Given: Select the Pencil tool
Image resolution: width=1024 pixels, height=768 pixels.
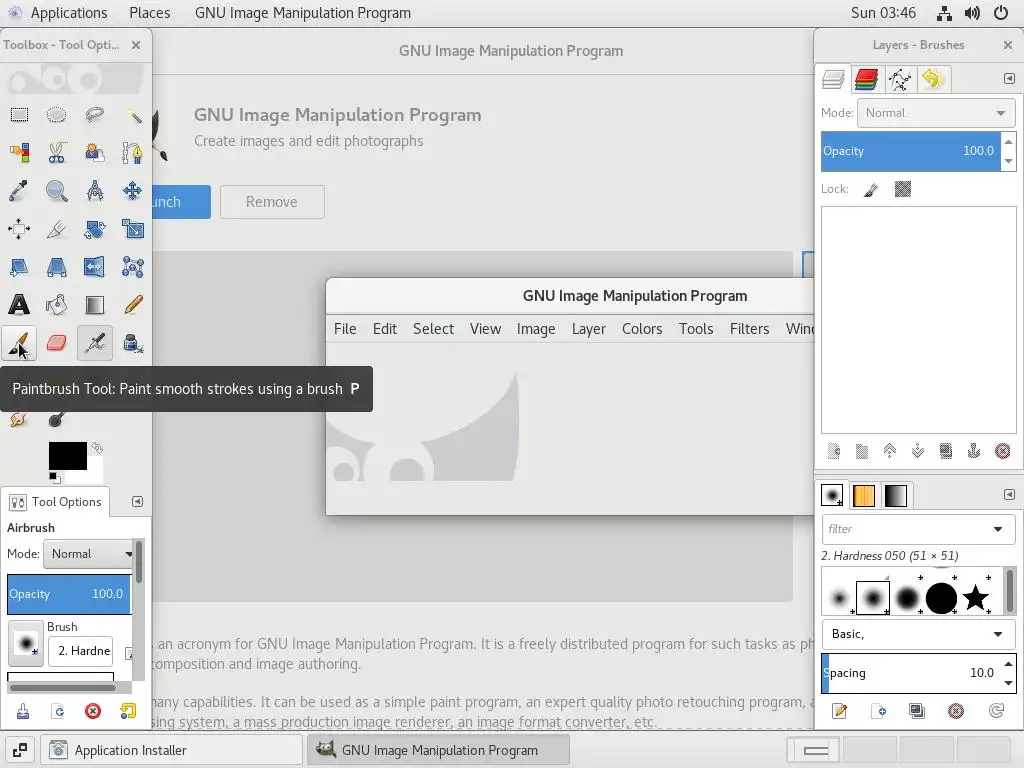Looking at the screenshot, I should (133, 304).
